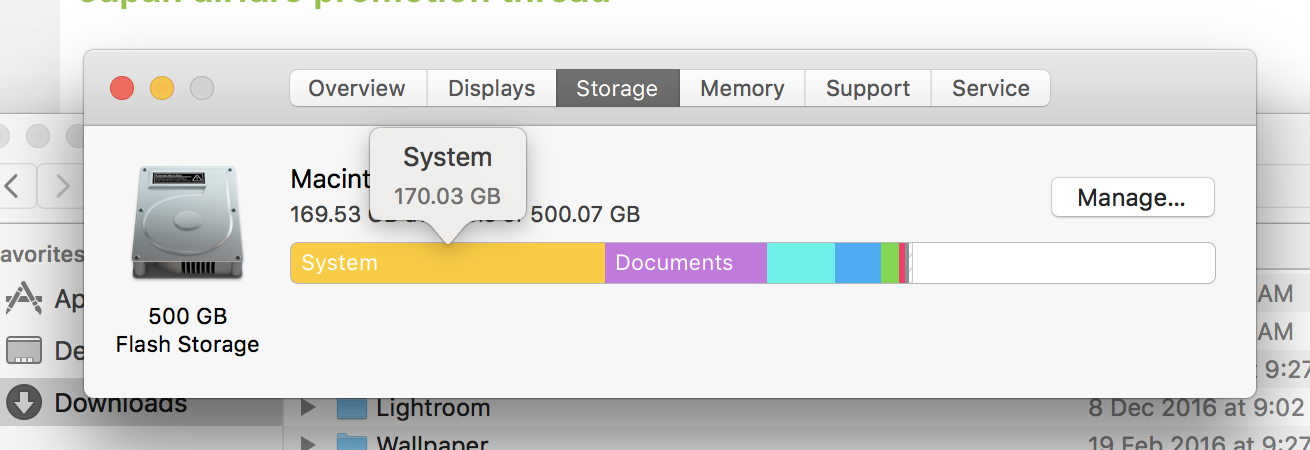Screen dimensions: 1310x450
Task: Click the Wallpaper folder icon
Action: coord(352,441)
